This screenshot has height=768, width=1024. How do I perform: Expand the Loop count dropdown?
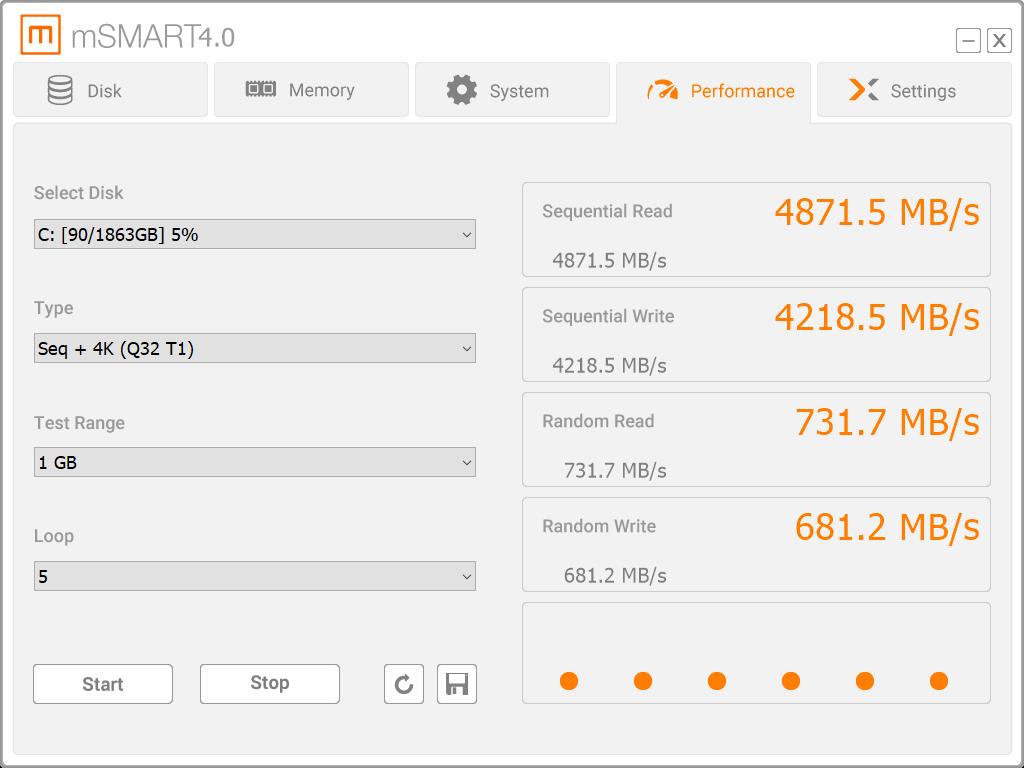(254, 577)
